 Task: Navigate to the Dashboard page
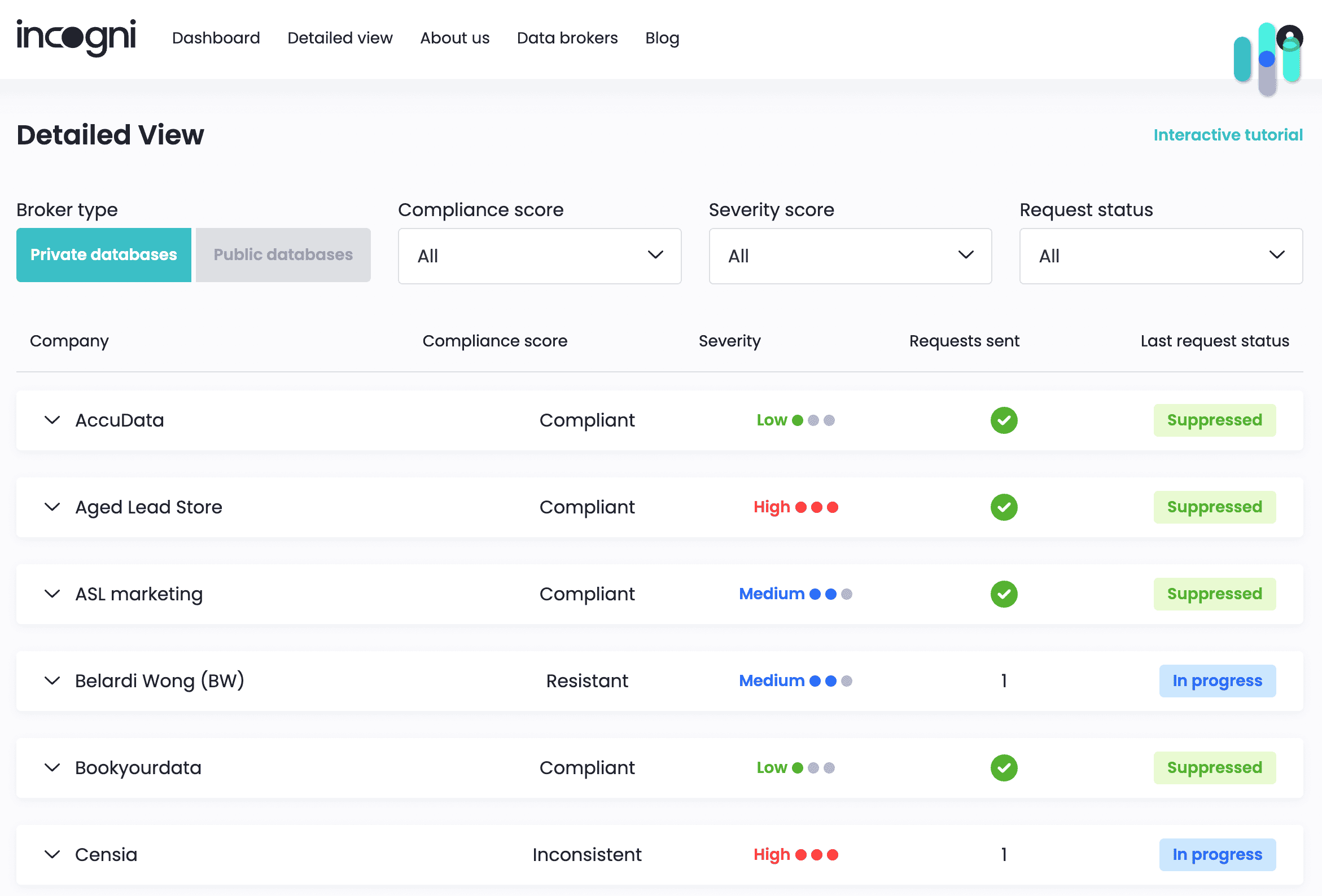pyautogui.click(x=216, y=38)
